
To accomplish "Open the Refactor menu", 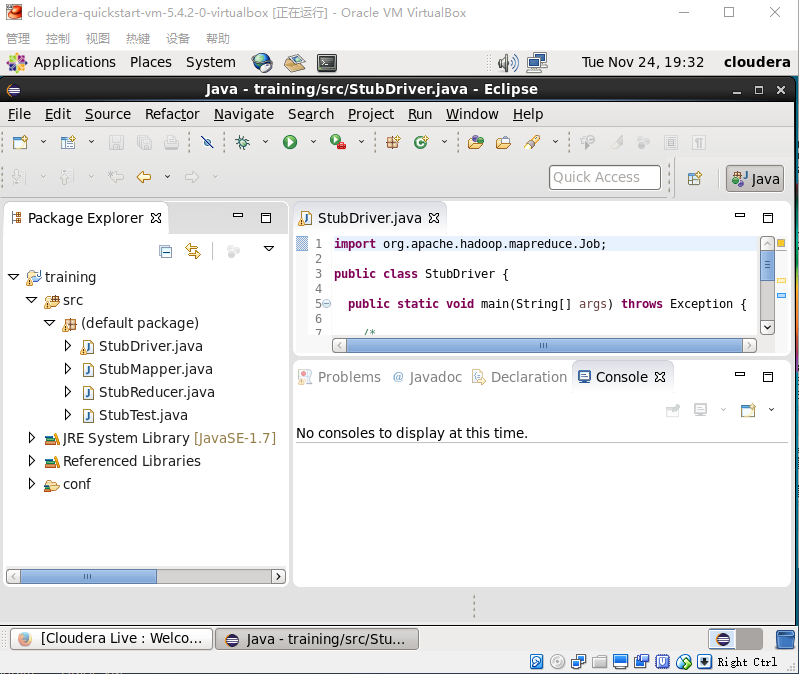I will (x=172, y=114).
